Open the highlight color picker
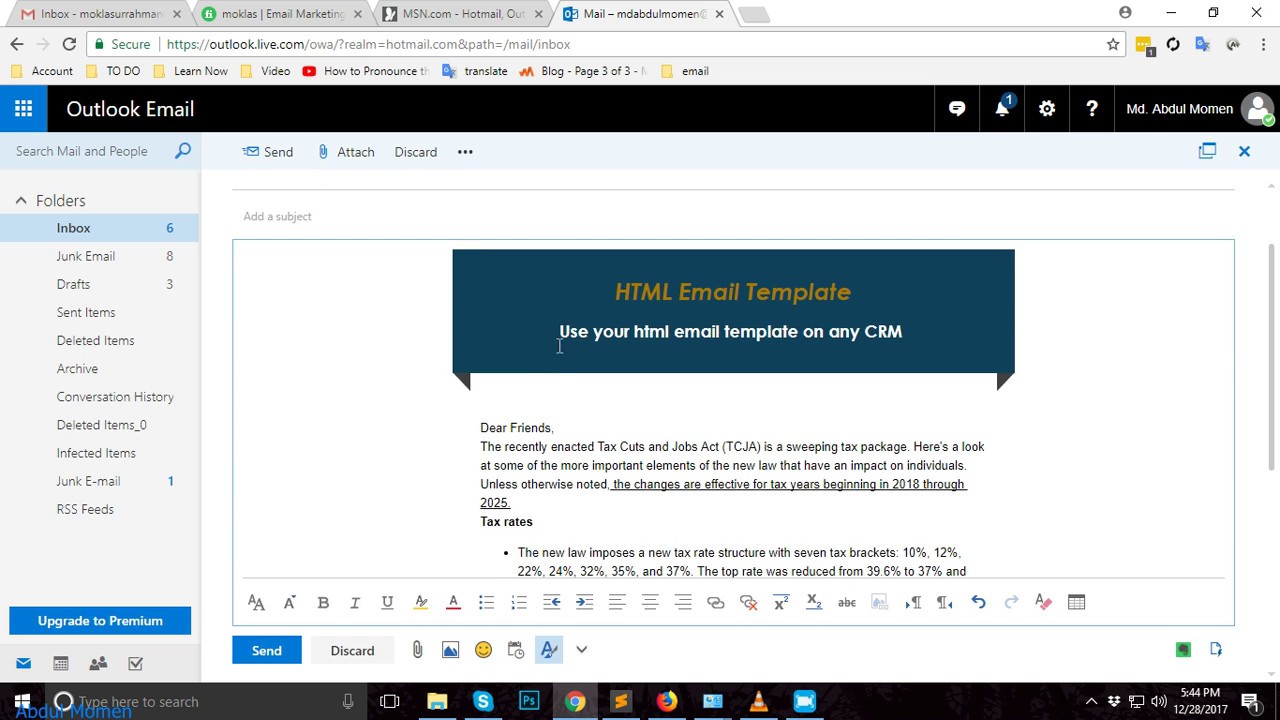Image resolution: width=1280 pixels, height=720 pixels. [421, 602]
